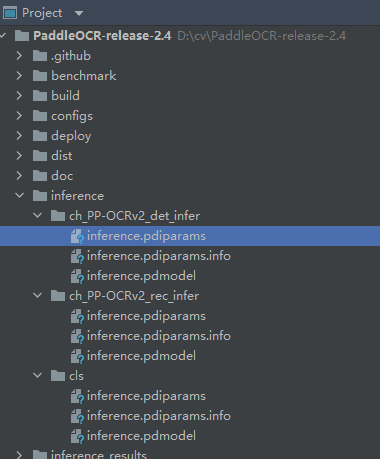
Task: Click the Project tool window icon
Action: [x=10, y=13]
